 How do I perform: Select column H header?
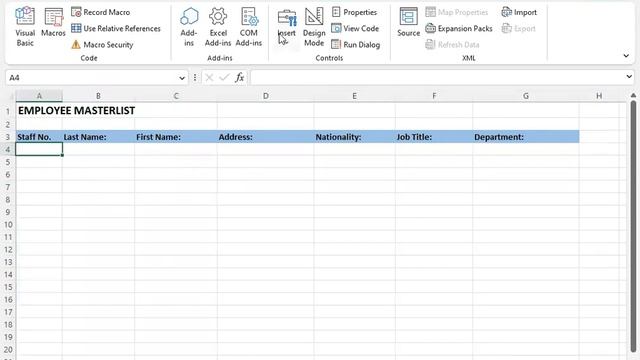point(599,96)
